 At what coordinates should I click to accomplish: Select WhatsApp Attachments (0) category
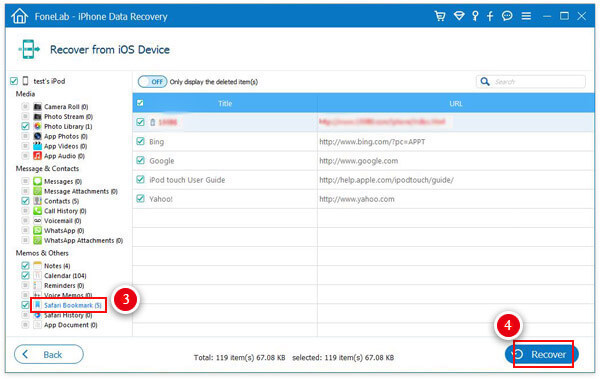click(83, 240)
